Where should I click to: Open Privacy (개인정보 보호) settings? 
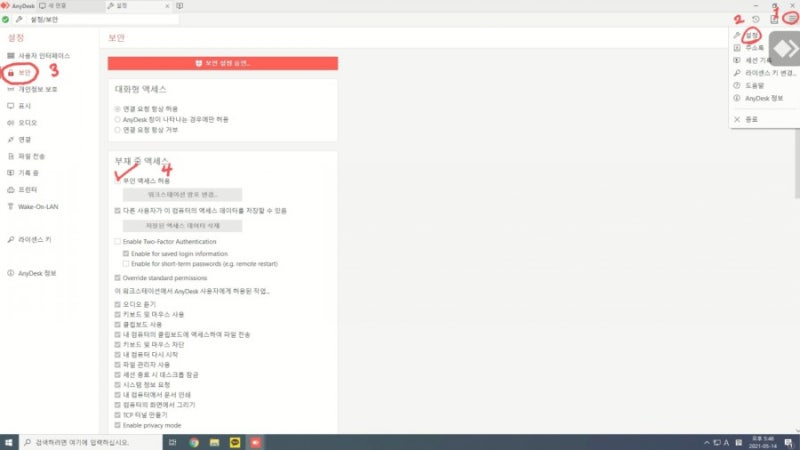(32, 89)
